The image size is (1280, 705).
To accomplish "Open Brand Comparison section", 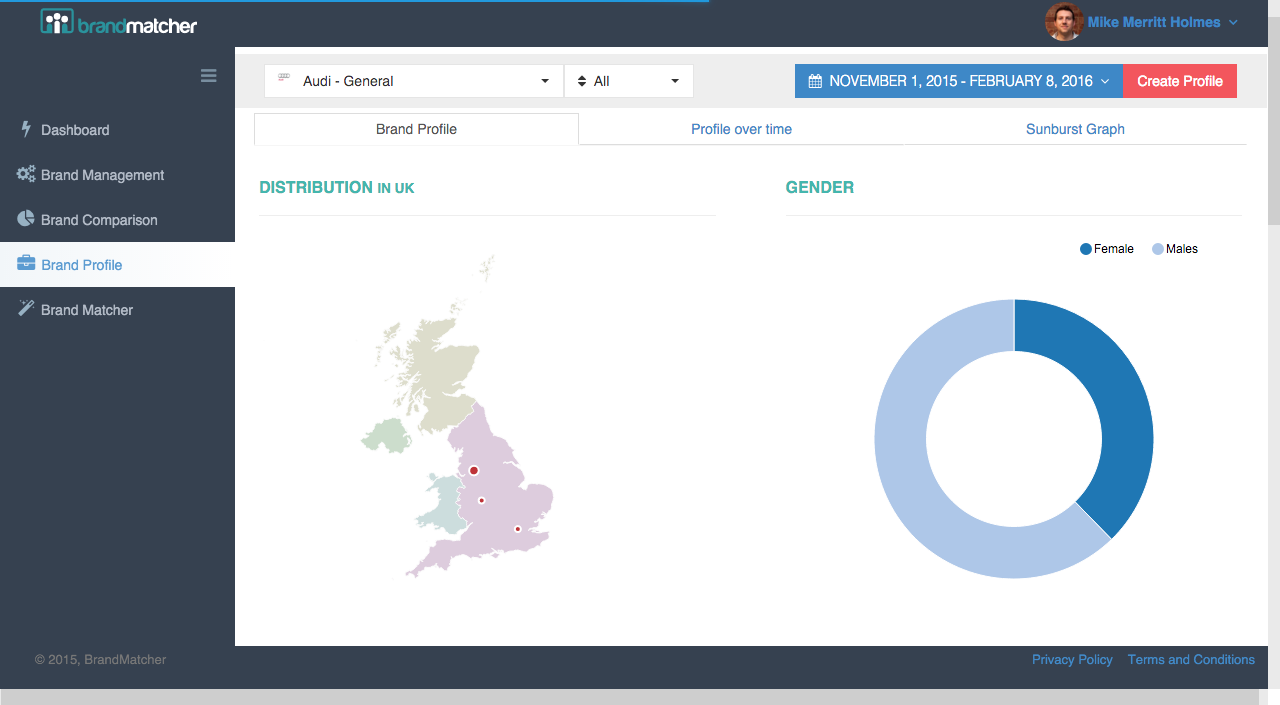I will tap(117, 220).
